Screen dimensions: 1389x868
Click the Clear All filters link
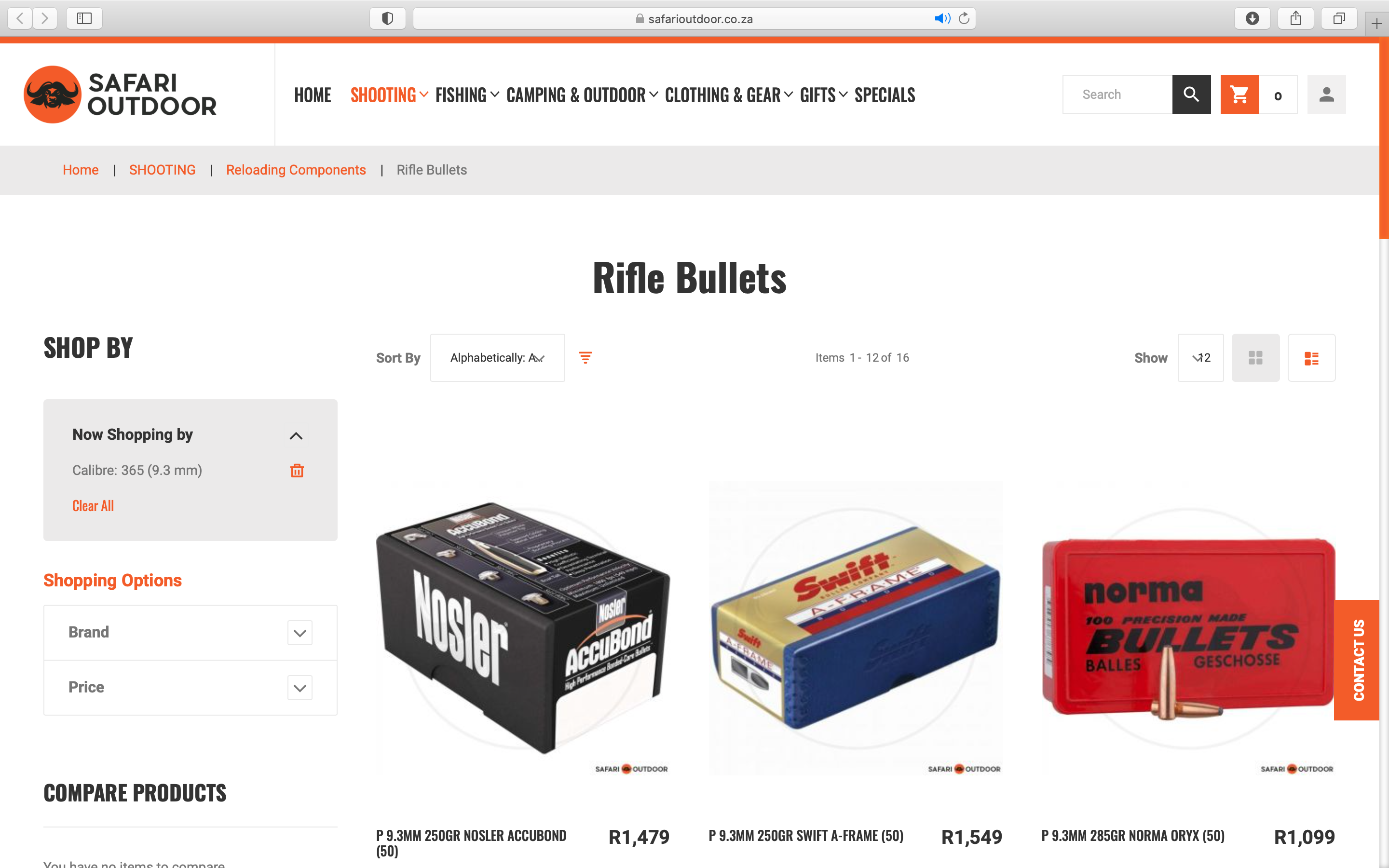pos(93,506)
